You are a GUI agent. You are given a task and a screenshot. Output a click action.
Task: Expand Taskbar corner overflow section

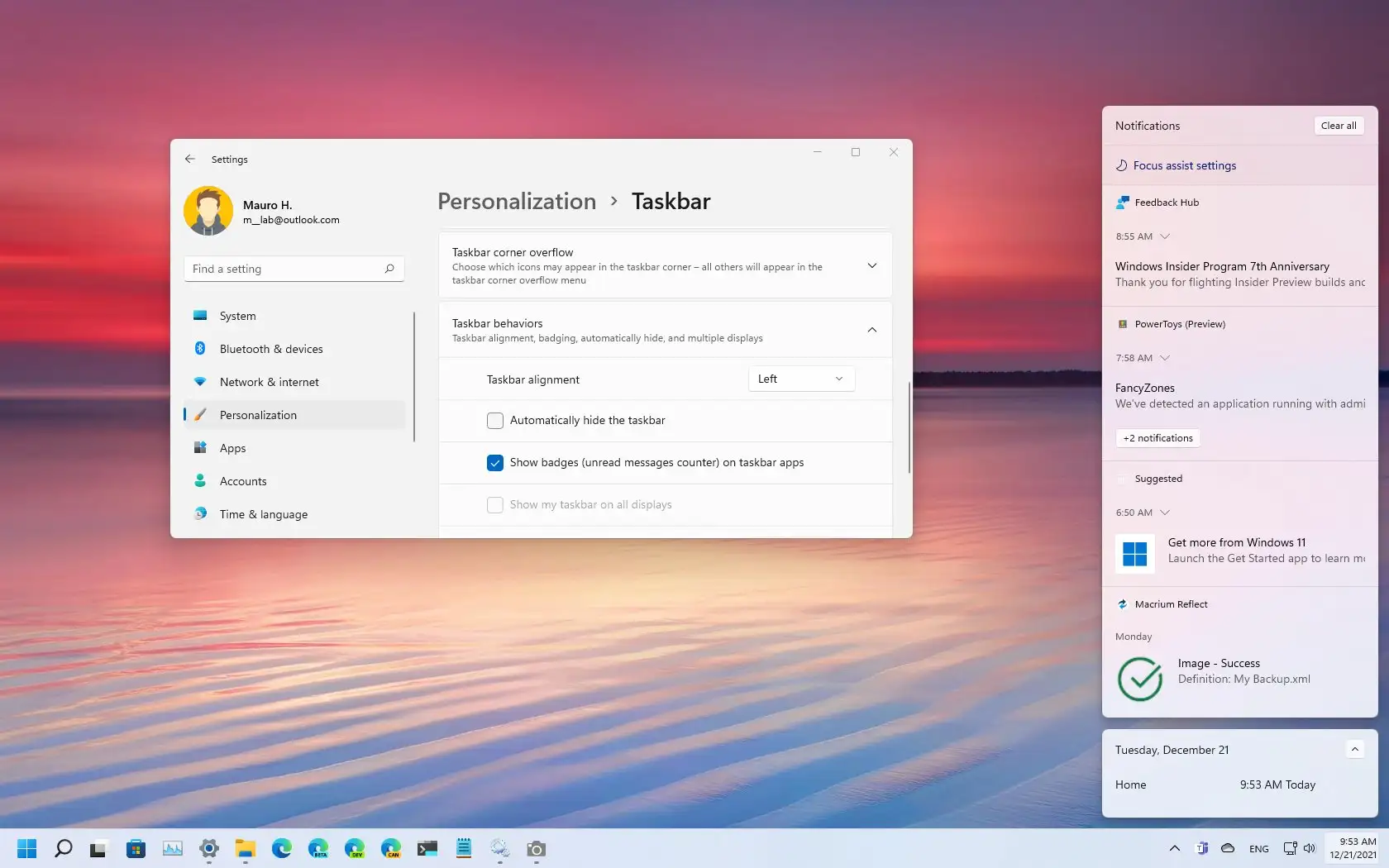[871, 265]
